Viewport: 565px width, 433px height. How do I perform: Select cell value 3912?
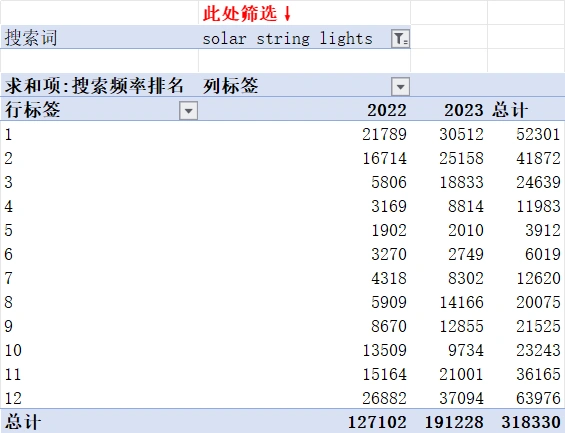click(543, 230)
